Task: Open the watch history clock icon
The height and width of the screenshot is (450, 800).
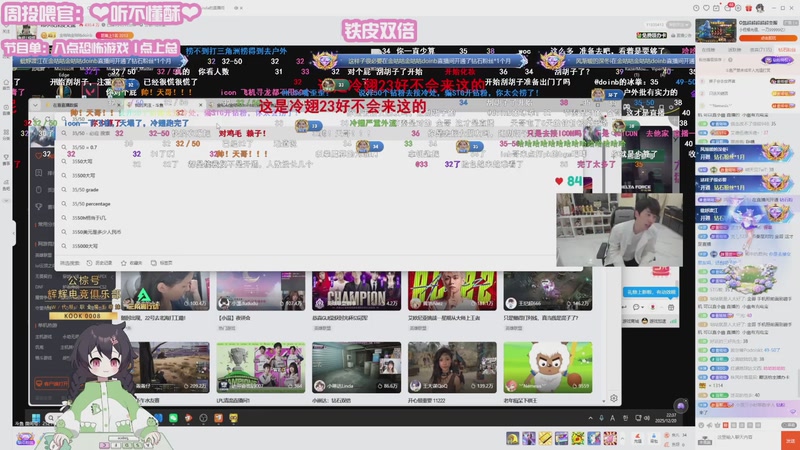Action: pos(696,8)
